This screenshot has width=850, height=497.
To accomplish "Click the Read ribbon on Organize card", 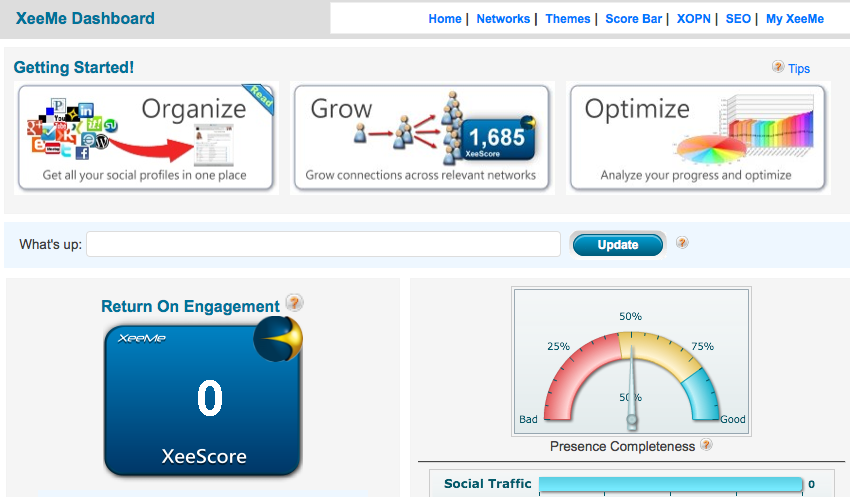I will tap(260, 98).
